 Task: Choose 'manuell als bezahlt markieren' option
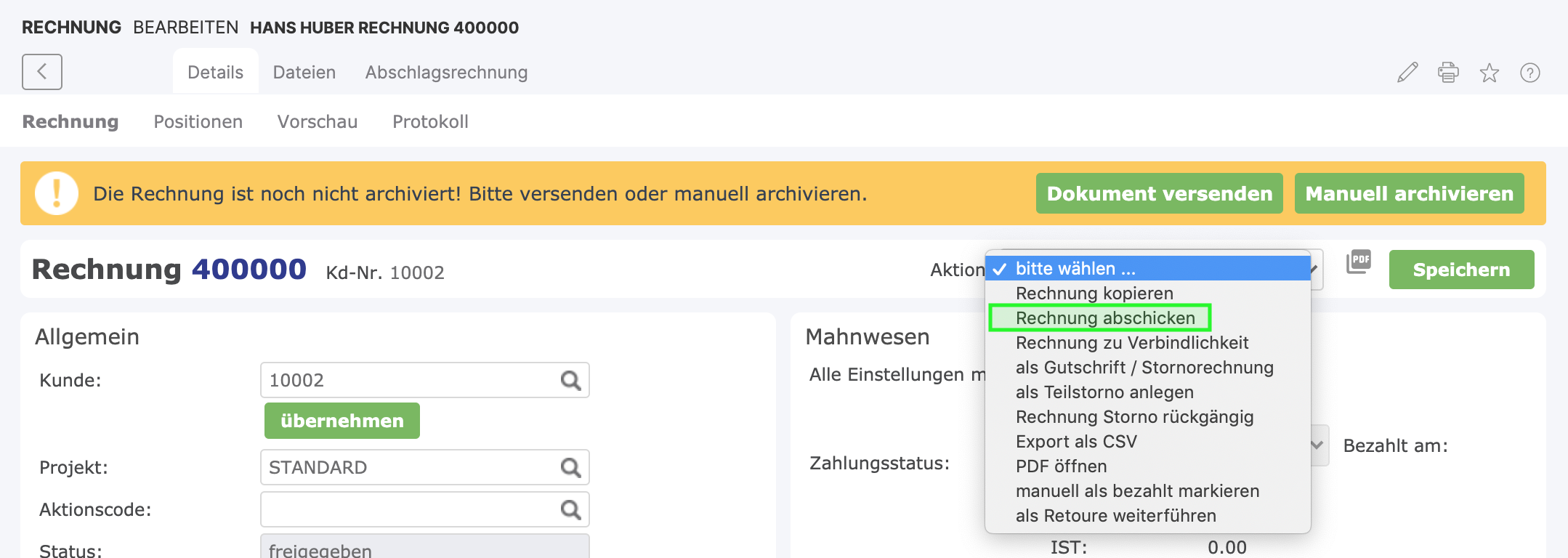[1136, 491]
